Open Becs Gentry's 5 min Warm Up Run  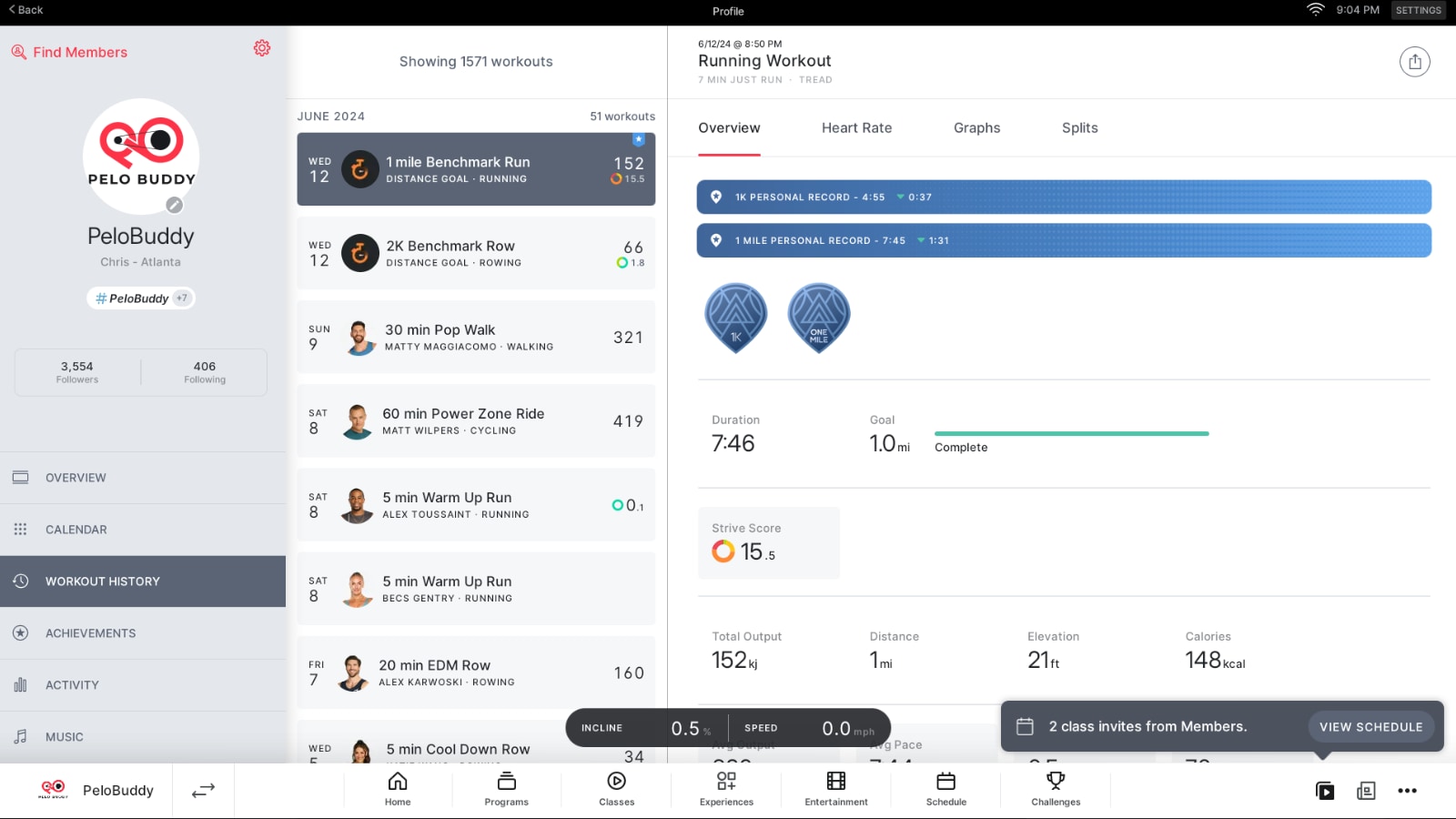click(x=476, y=589)
